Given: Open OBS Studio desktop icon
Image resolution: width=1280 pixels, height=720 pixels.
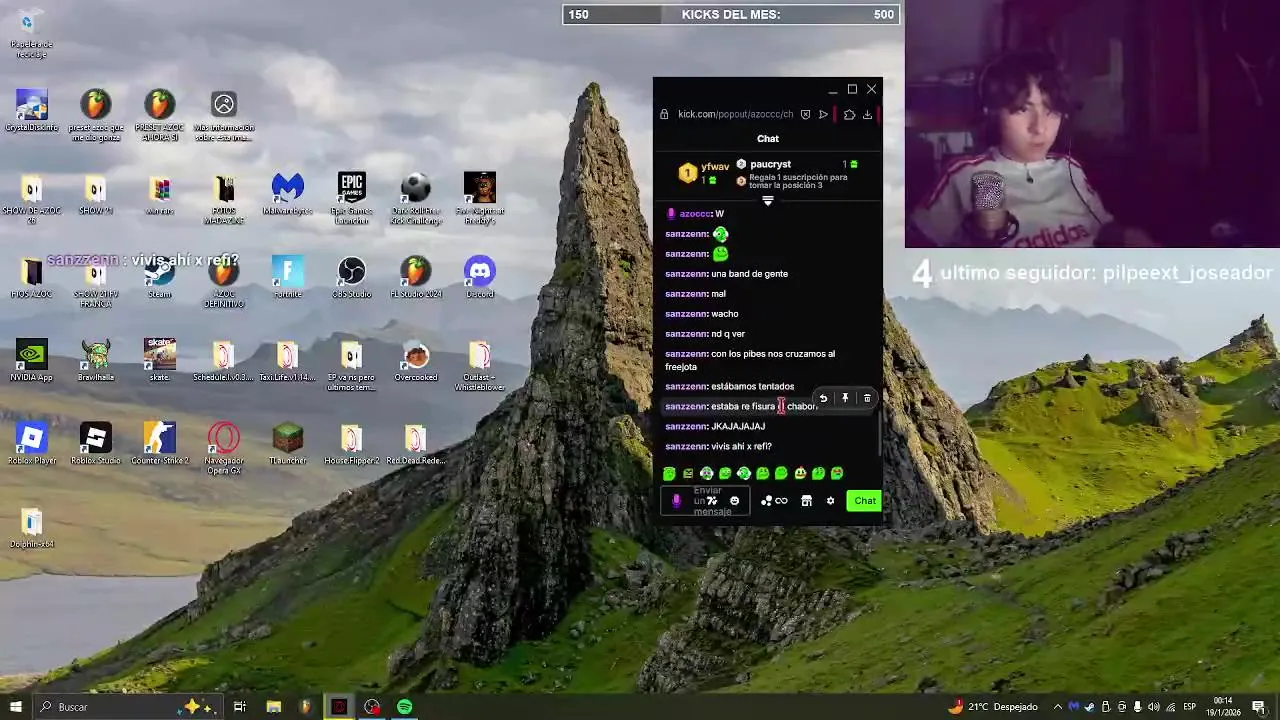Looking at the screenshot, I should click(351, 277).
